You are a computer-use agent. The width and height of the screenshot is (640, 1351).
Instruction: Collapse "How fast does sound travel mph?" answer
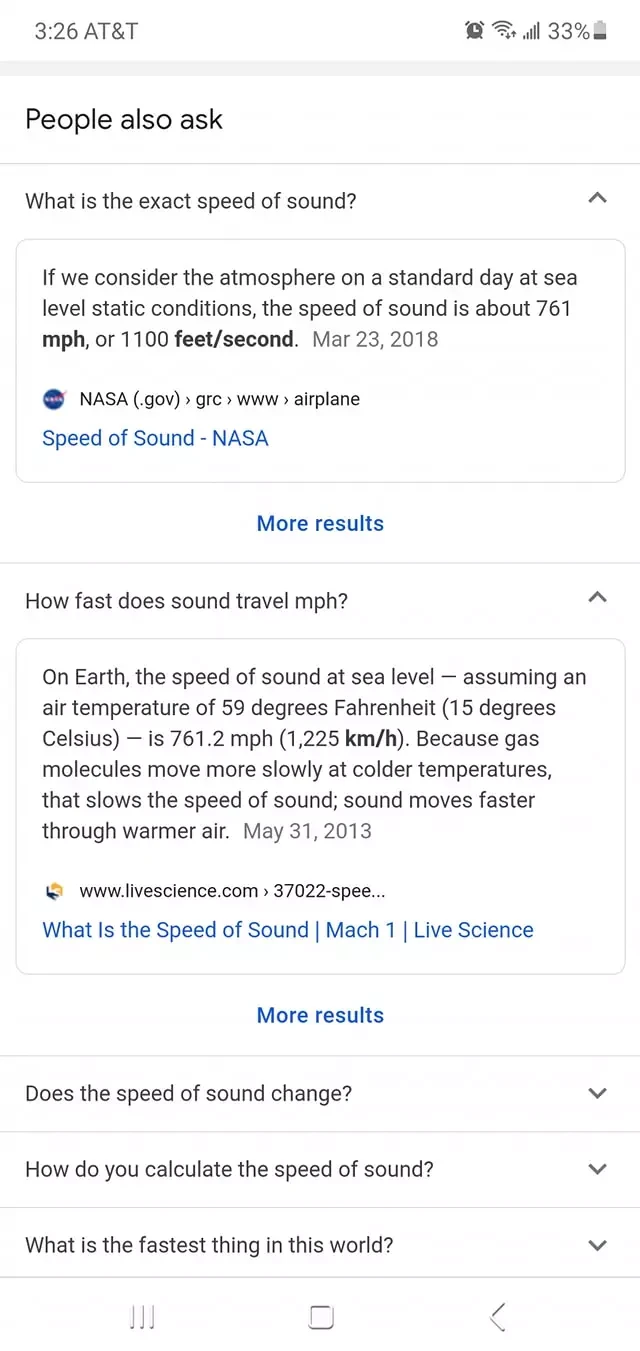pyautogui.click(x=597, y=599)
